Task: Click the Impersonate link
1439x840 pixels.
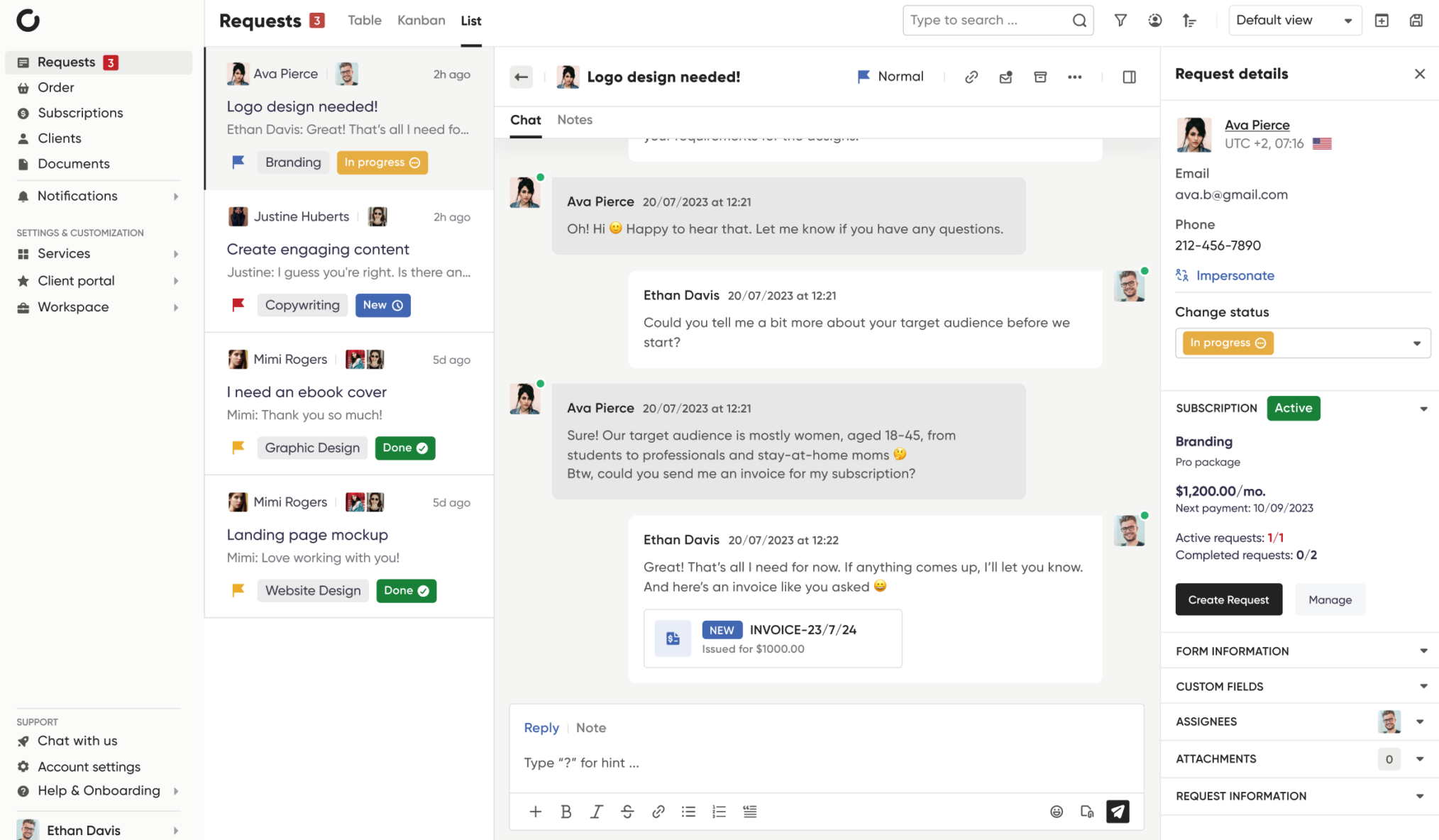Action: coord(1235,275)
